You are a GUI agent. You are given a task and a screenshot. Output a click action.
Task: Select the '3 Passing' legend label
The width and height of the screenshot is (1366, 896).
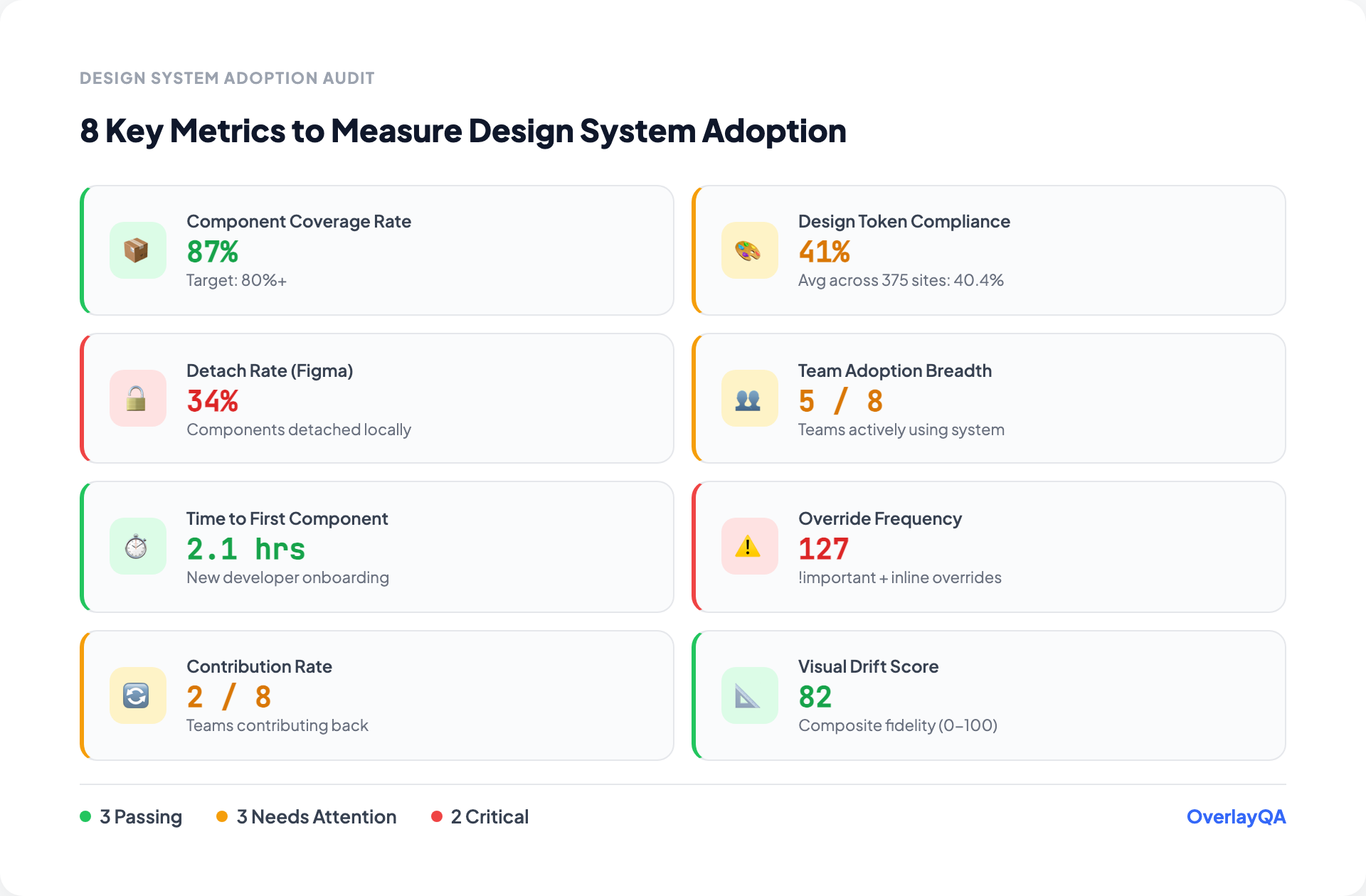pos(141,816)
